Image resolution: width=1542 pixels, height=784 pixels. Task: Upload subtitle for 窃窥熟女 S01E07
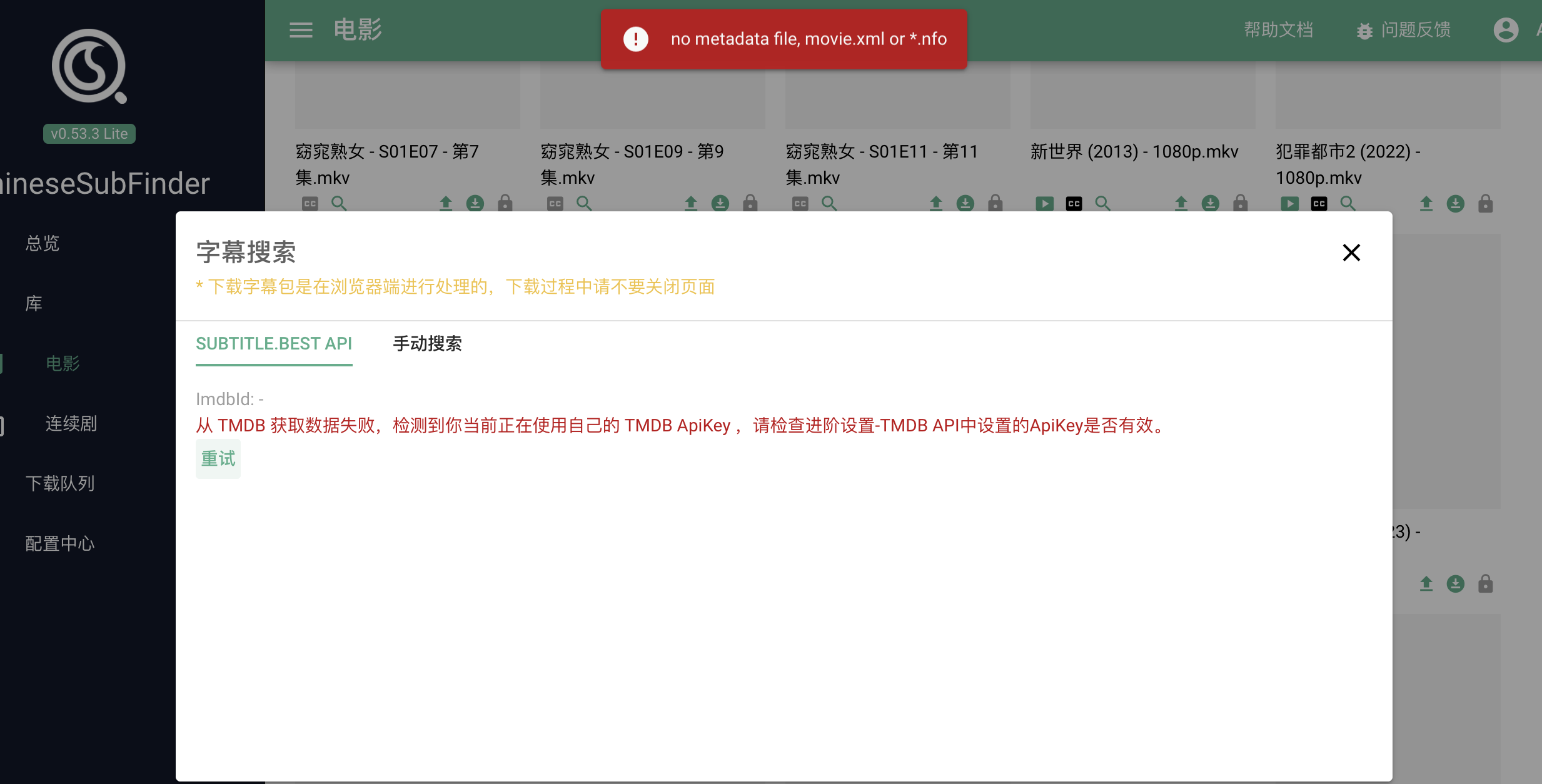tap(445, 203)
